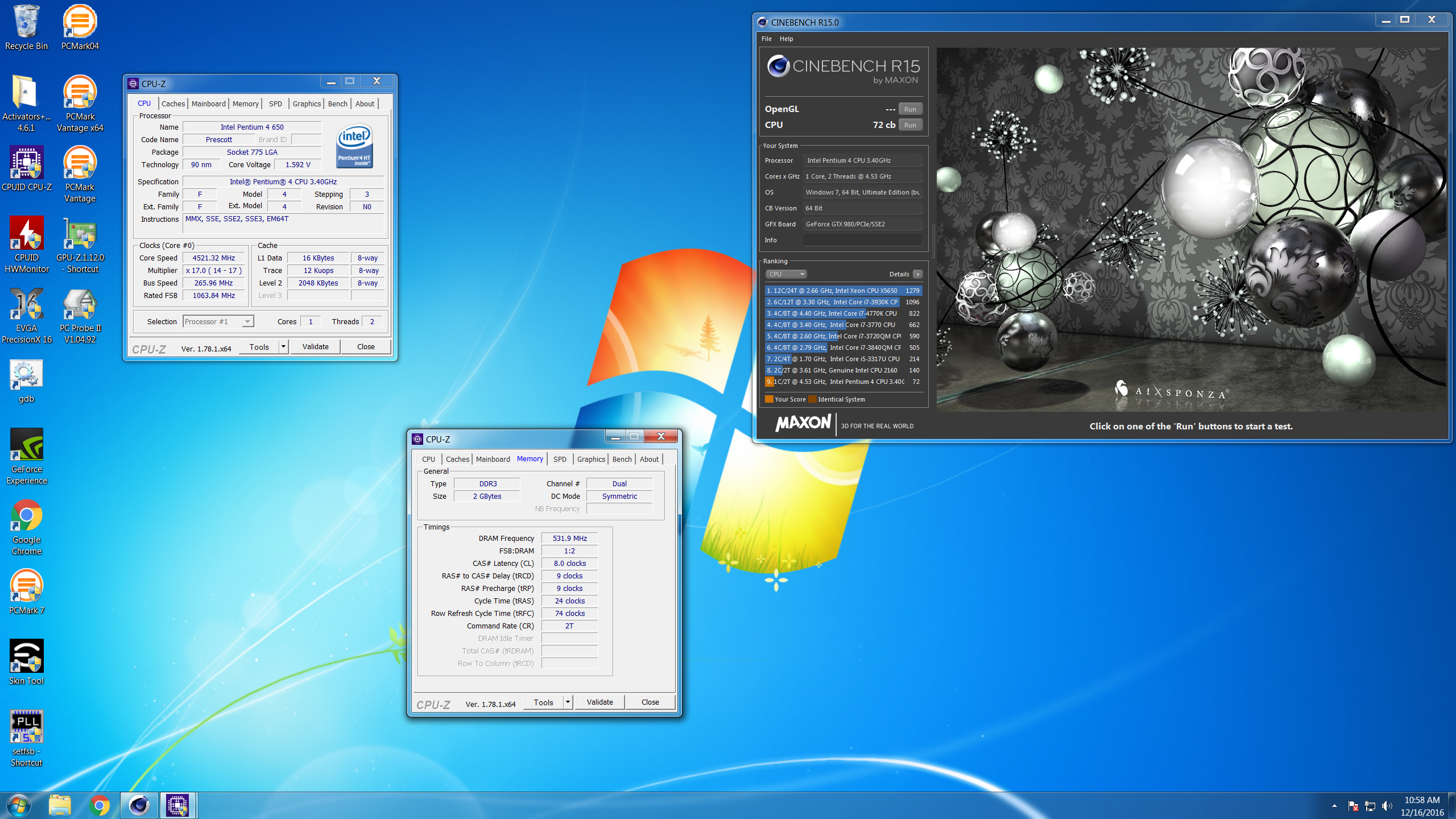This screenshot has width=1456, height=819.
Task: Open Bench tab in top CPU-Z window
Action: [337, 104]
